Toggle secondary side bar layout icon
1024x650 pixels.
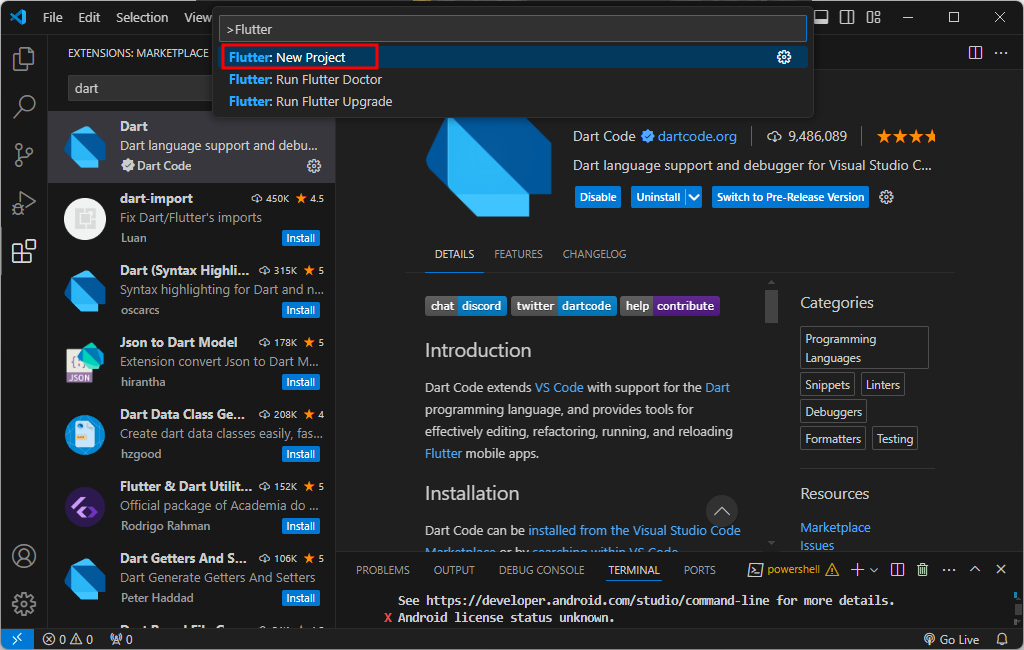pyautogui.click(x=847, y=17)
